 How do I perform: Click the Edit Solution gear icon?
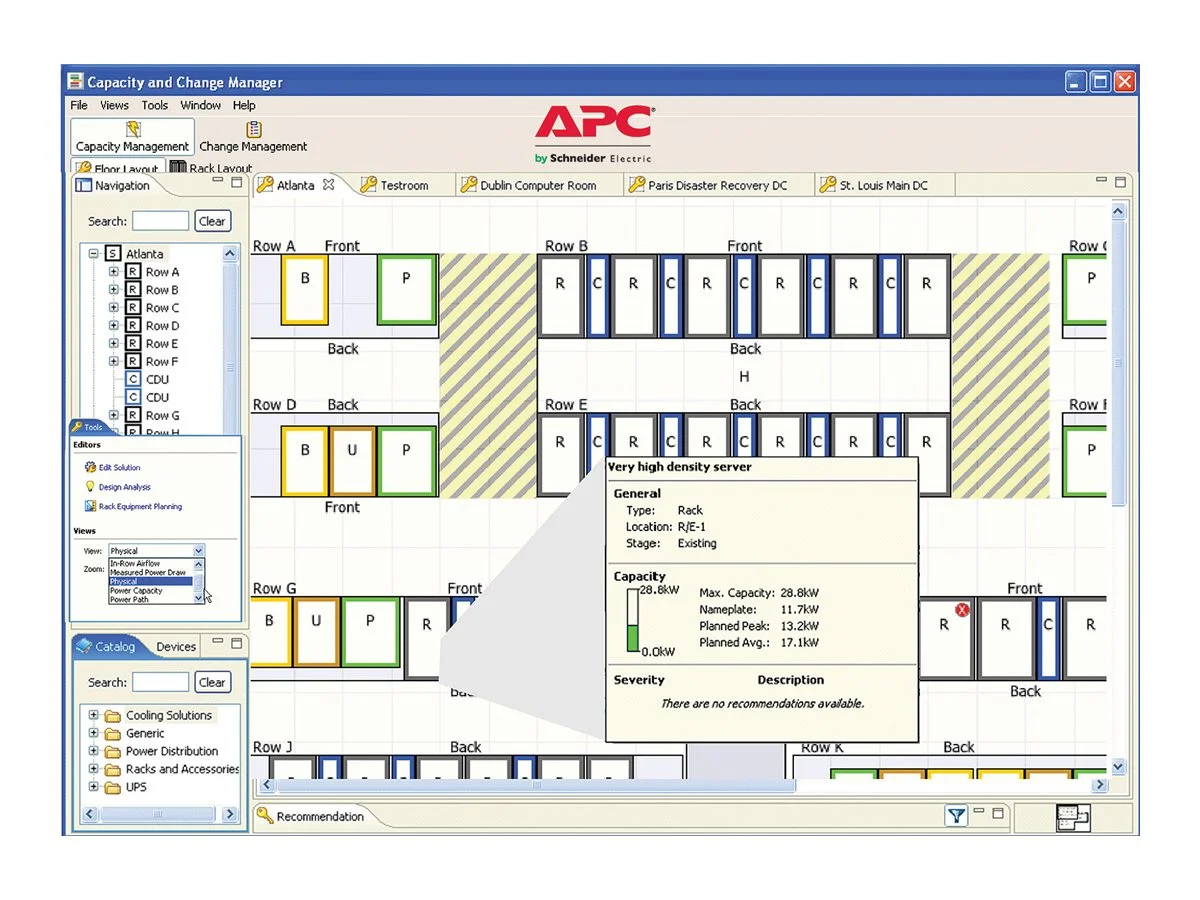91,467
